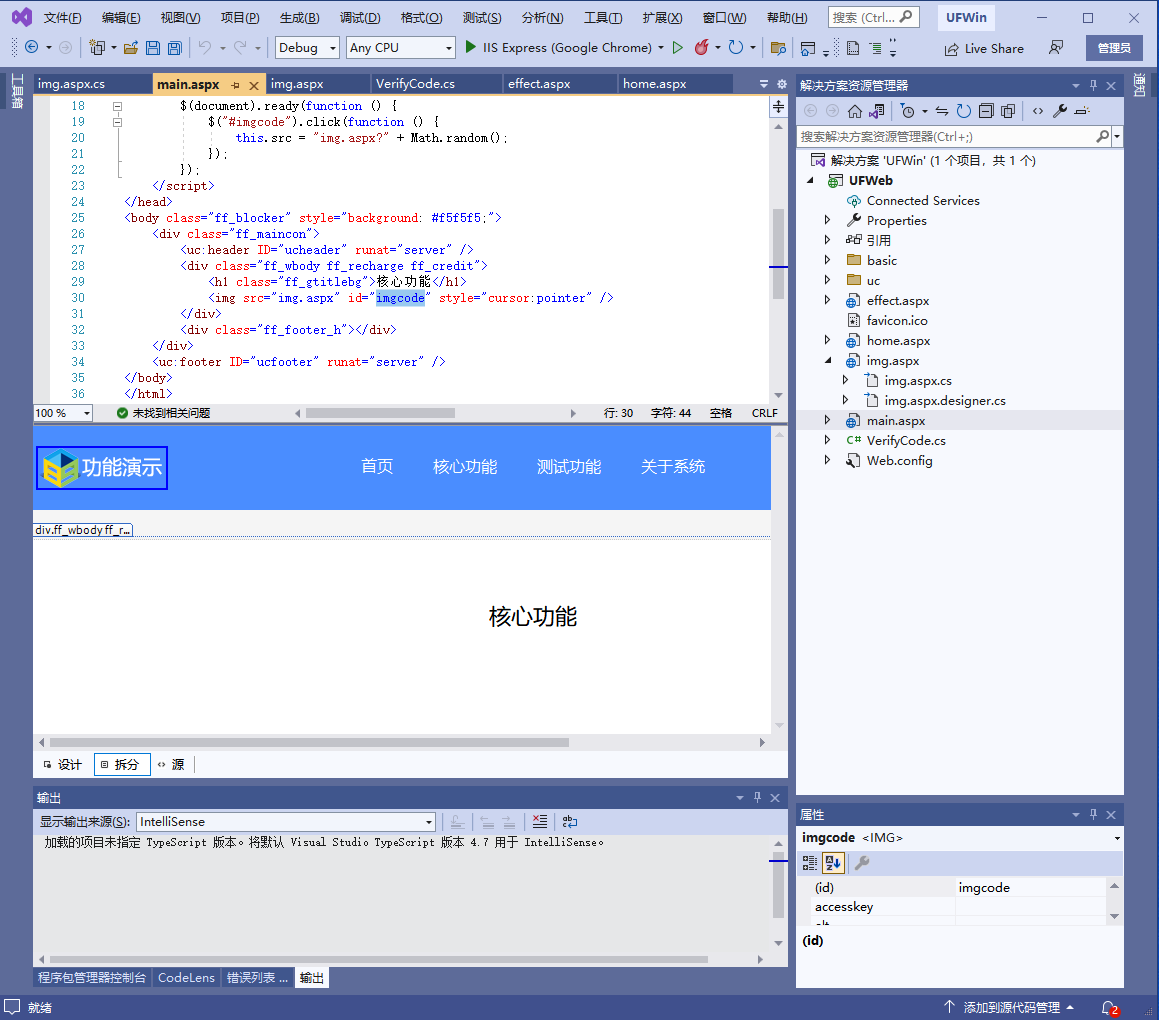The image size is (1159, 1020).
Task: Click settings gear icon beside document tabs
Action: [x=782, y=84]
